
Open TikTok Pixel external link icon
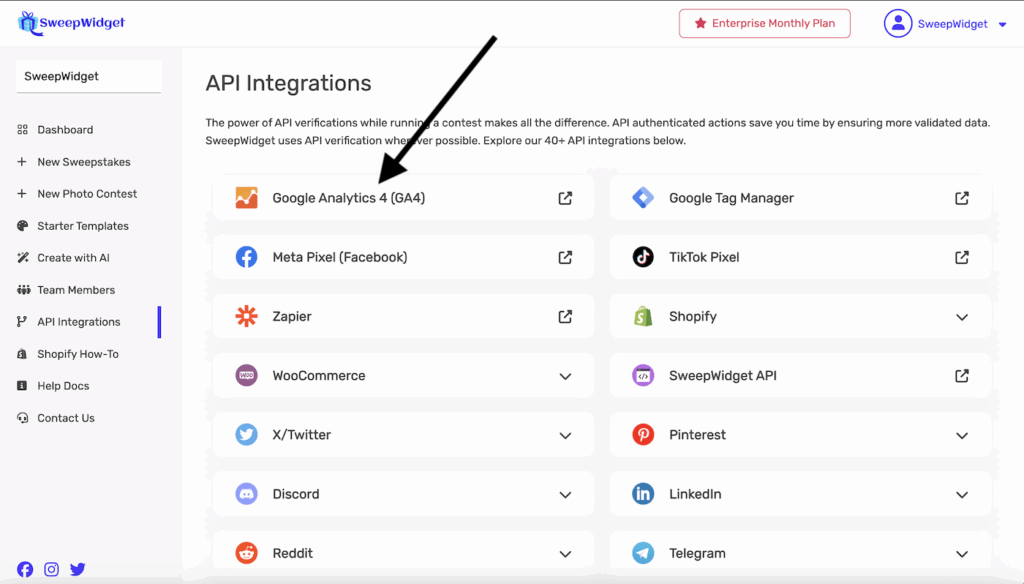click(961, 257)
